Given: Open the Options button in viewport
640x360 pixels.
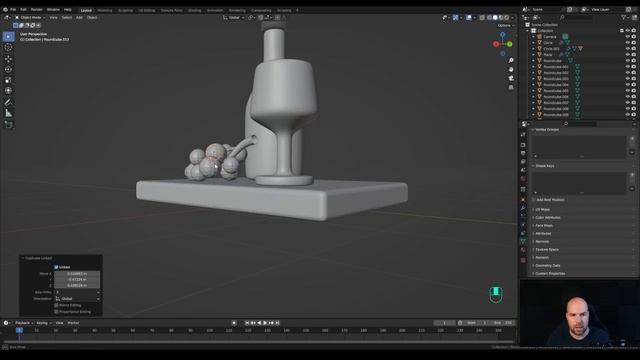Looking at the screenshot, I should [505, 25].
